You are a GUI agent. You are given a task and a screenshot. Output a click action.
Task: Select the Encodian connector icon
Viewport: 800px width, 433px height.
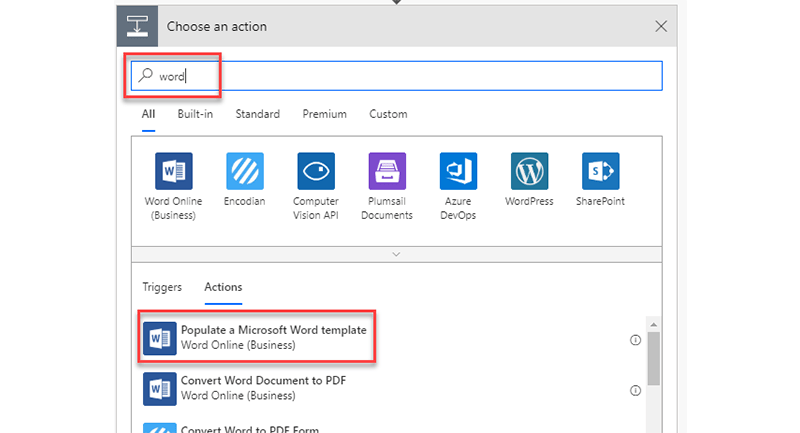tap(245, 171)
